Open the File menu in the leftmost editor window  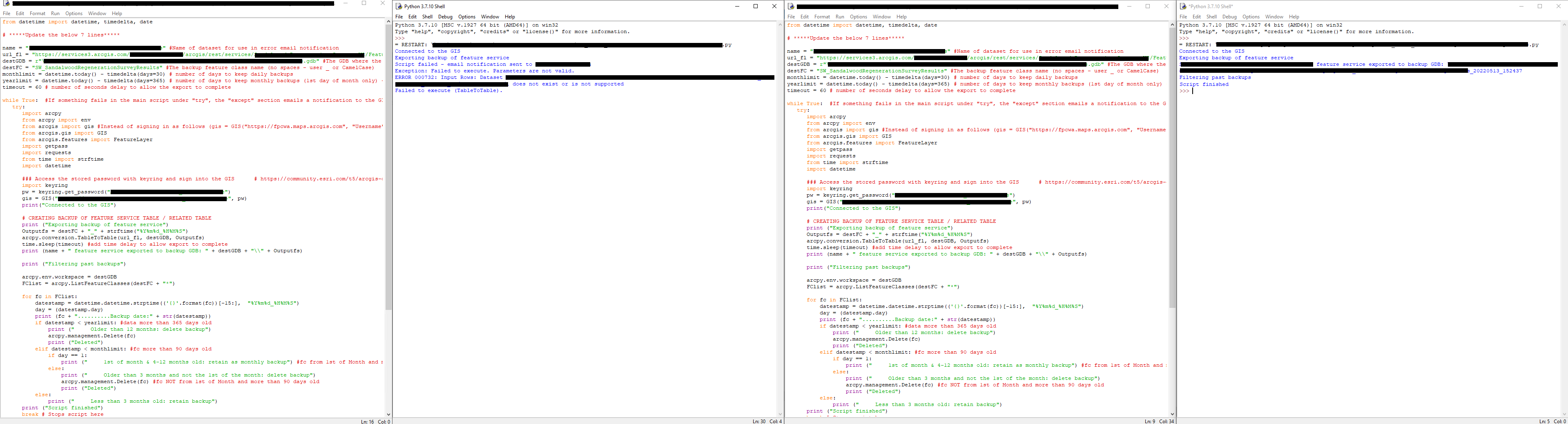[x=7, y=13]
